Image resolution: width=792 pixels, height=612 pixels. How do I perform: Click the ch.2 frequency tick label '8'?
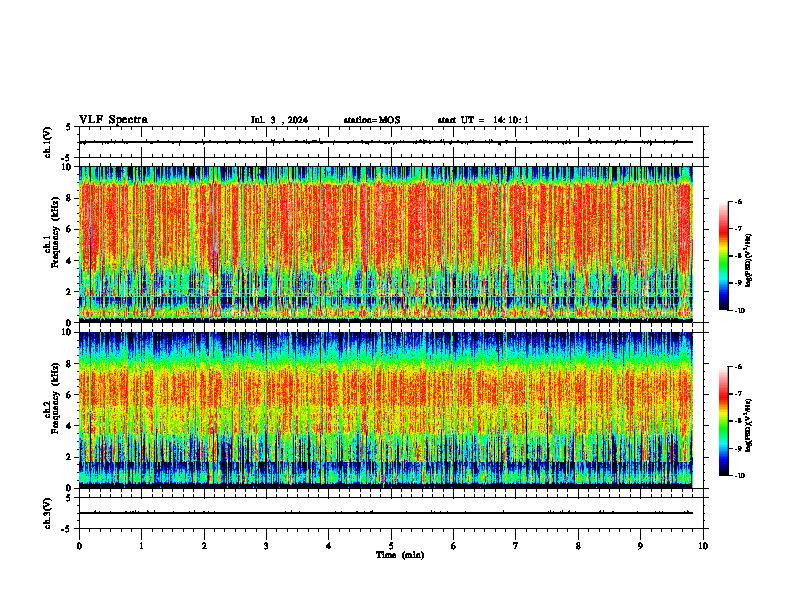(x=70, y=364)
